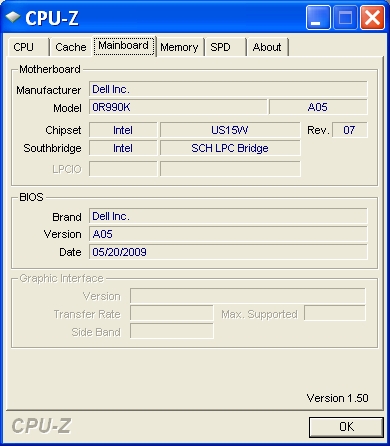
Task: Close the CPU-Z window
Action: (372, 17)
